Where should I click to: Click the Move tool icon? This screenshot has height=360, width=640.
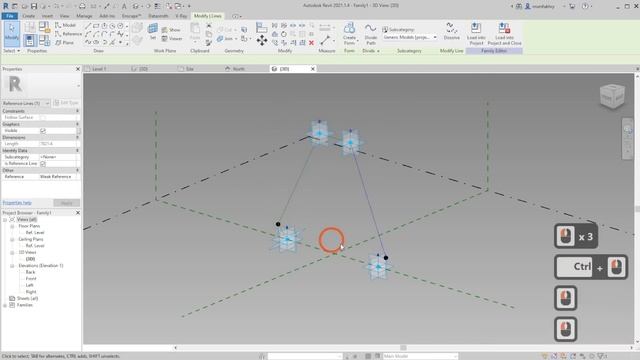262,40
